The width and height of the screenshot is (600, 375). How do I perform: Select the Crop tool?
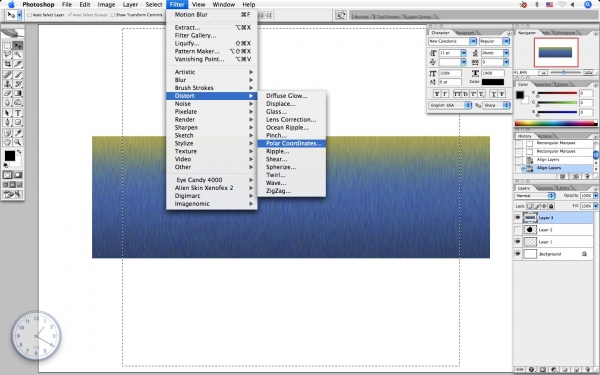point(7,64)
